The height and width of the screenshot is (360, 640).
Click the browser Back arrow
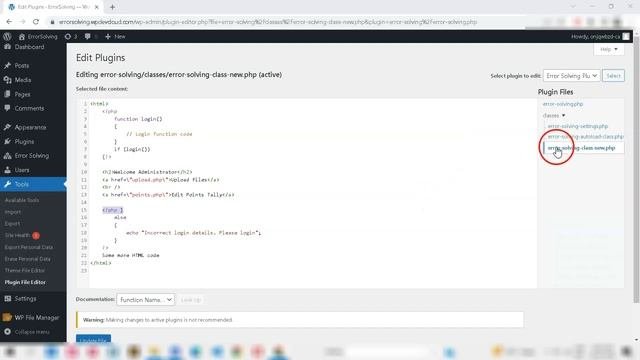(x=9, y=22)
